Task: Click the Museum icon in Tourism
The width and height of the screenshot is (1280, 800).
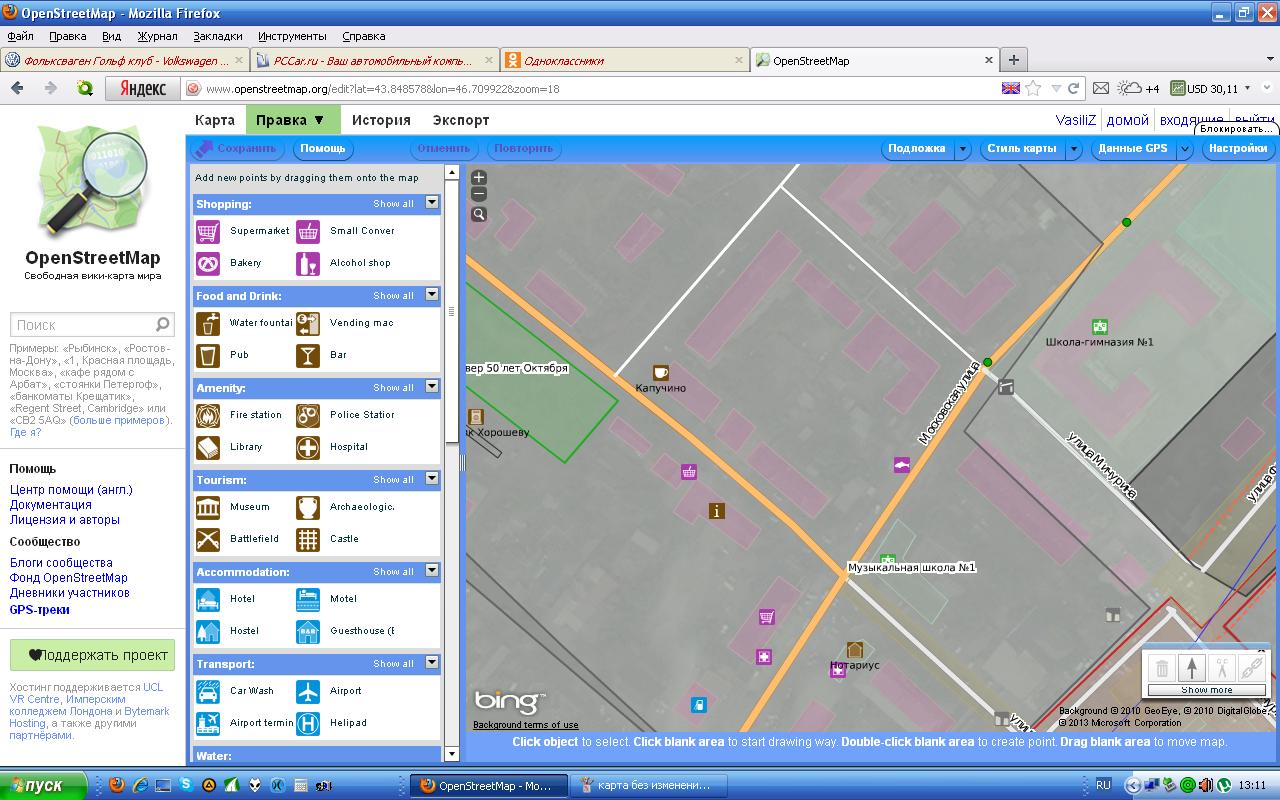Action: [x=208, y=507]
